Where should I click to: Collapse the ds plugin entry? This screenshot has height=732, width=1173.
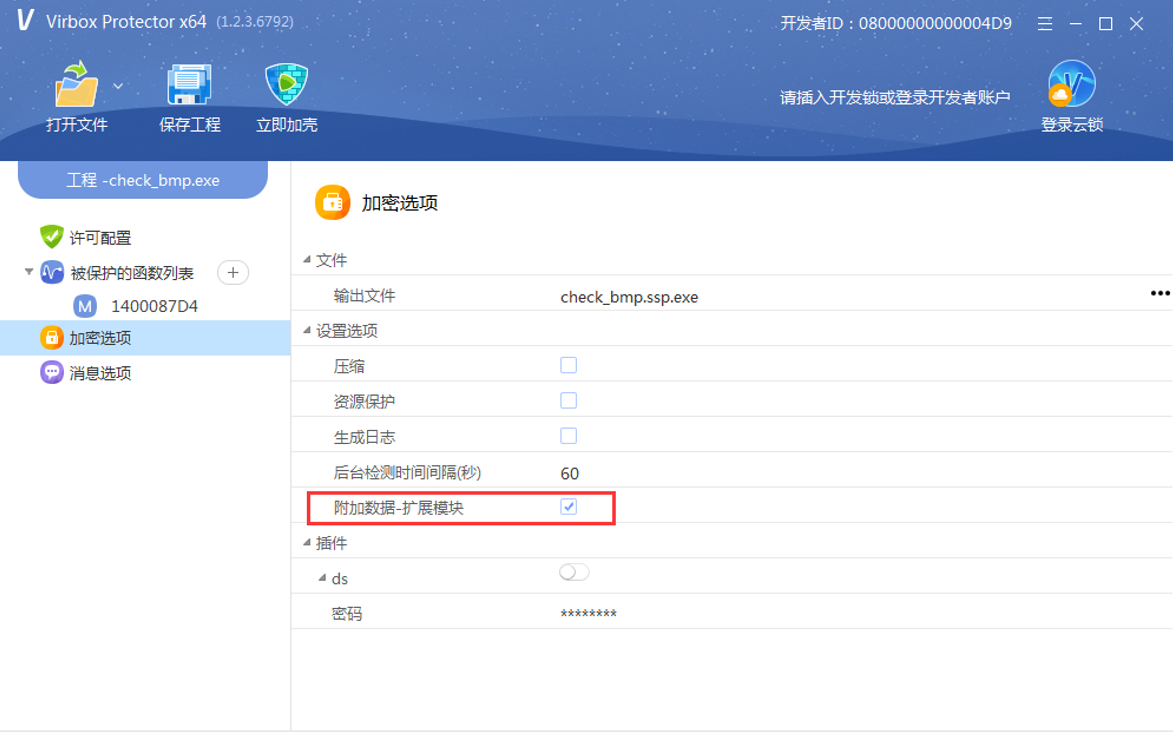(322, 578)
